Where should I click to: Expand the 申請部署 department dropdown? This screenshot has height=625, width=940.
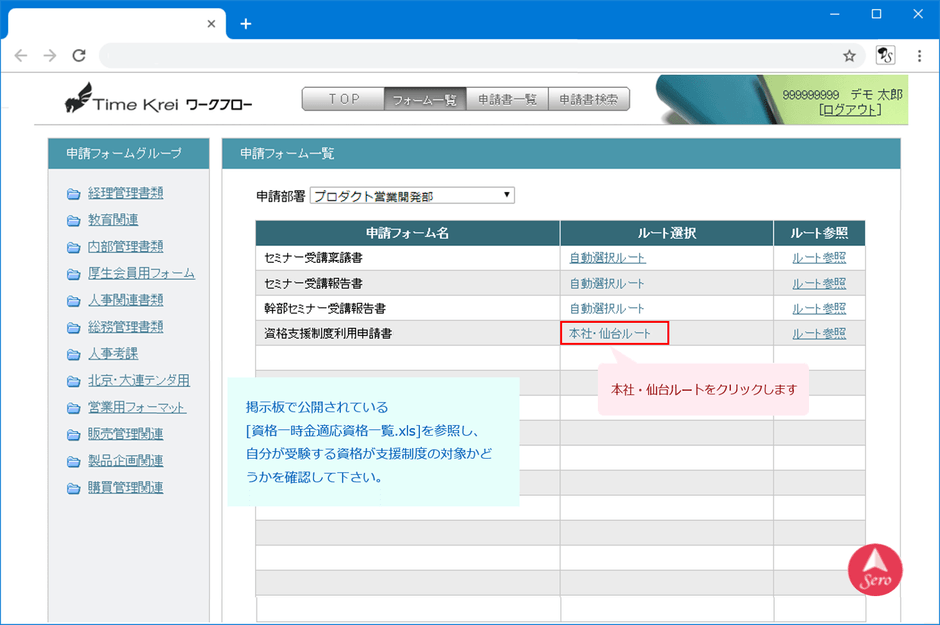pos(412,195)
